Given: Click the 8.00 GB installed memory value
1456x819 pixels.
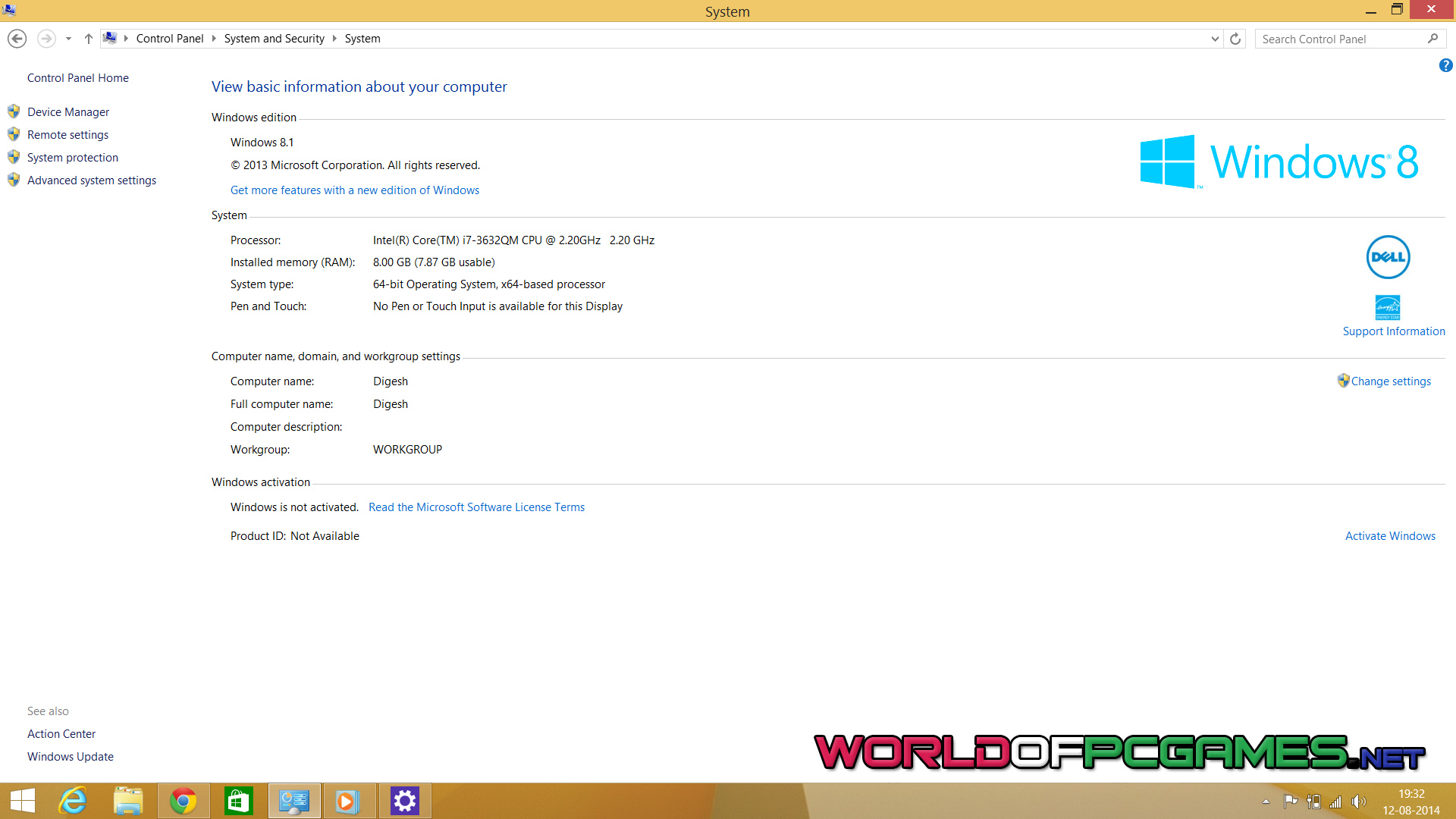Looking at the screenshot, I should click(x=434, y=262).
